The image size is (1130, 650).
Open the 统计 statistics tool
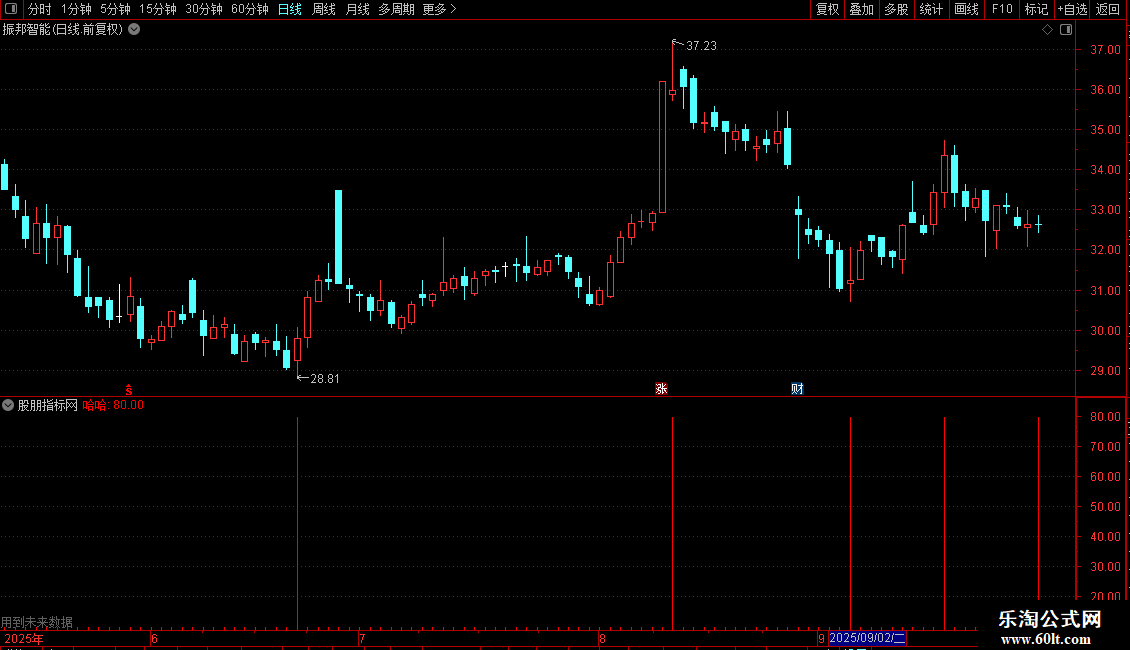[x=931, y=9]
